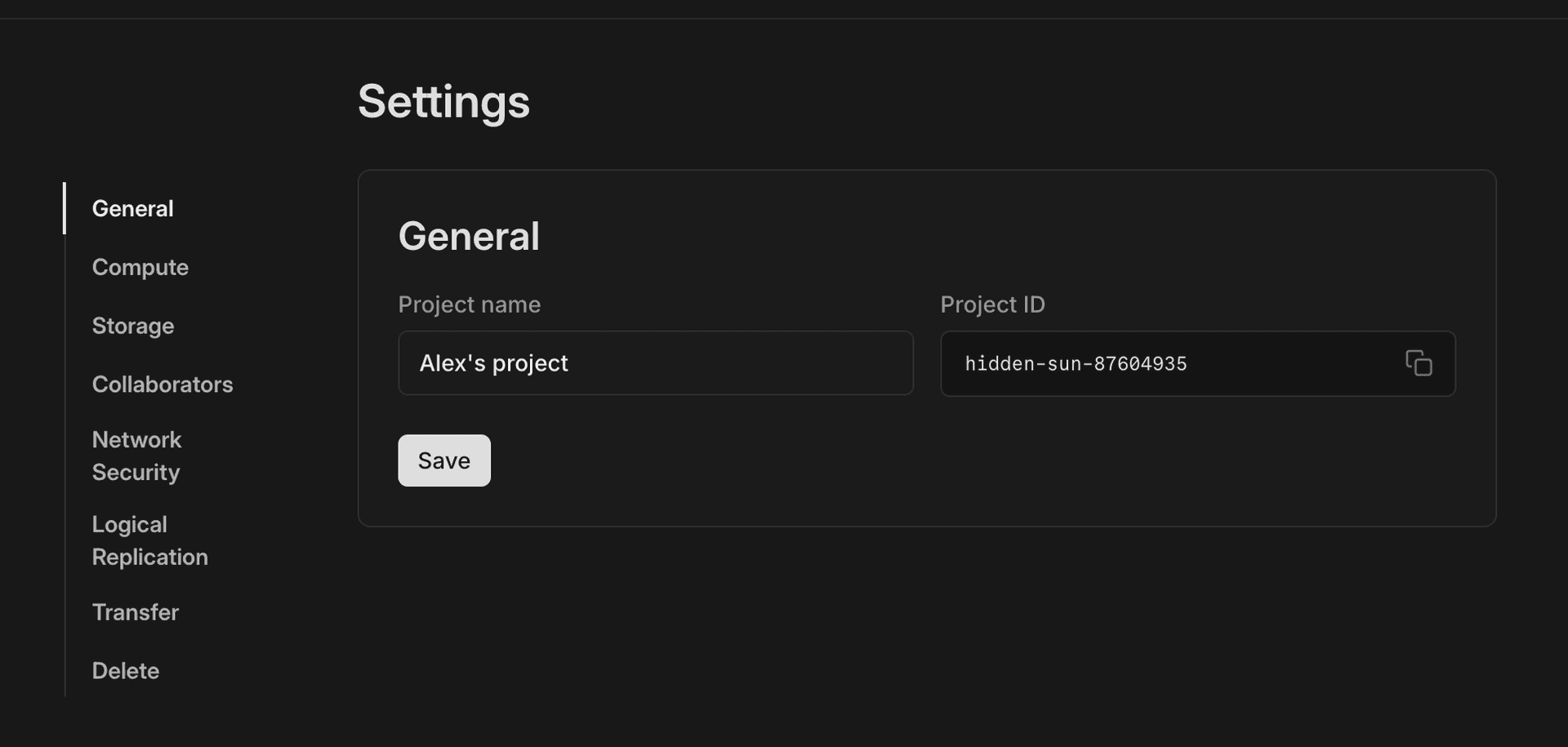The image size is (1568, 747).
Task: Open Network Security settings
Action: point(136,456)
